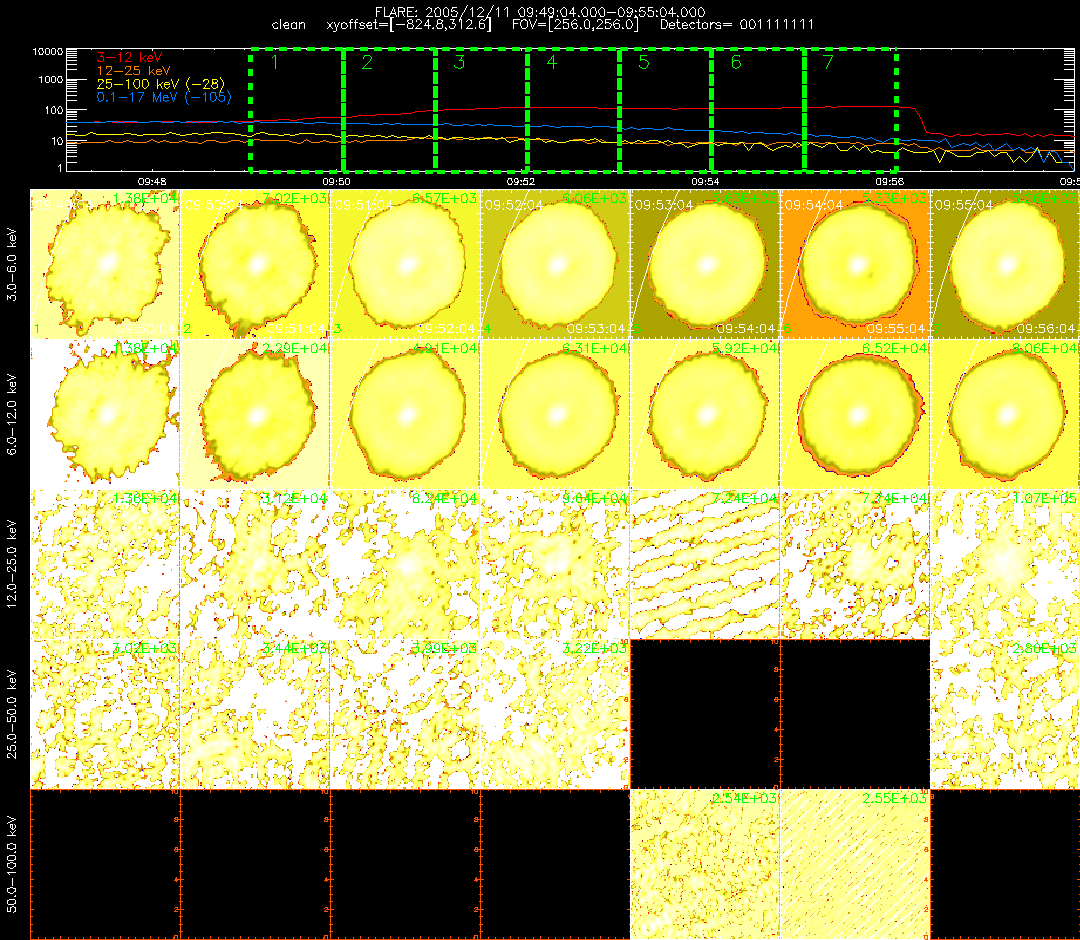1080x940 pixels.
Task: Open 50.0-100.0 keV image for interval 5
Action: [x=705, y=864]
